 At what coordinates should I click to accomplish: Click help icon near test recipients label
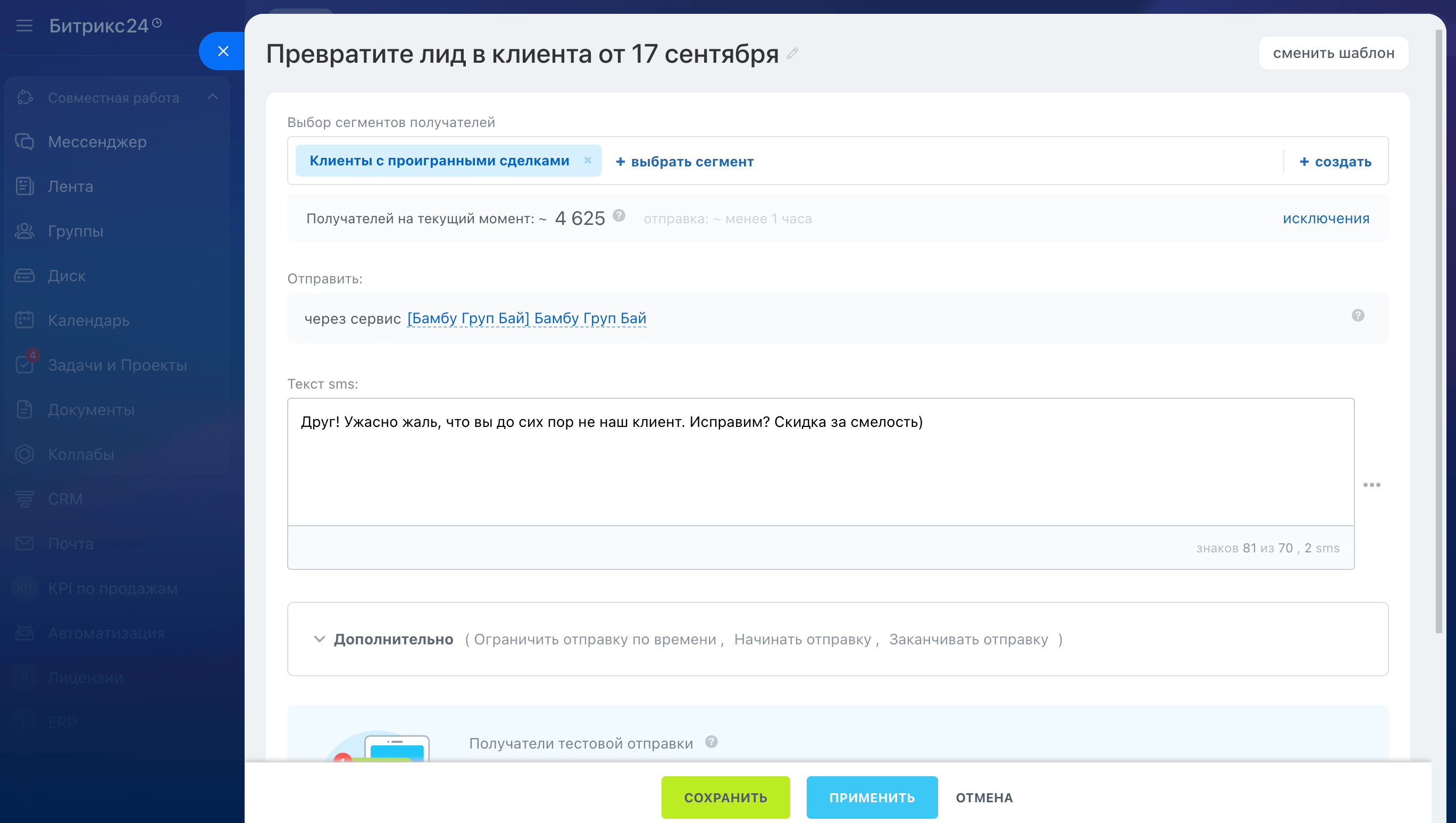tap(711, 742)
